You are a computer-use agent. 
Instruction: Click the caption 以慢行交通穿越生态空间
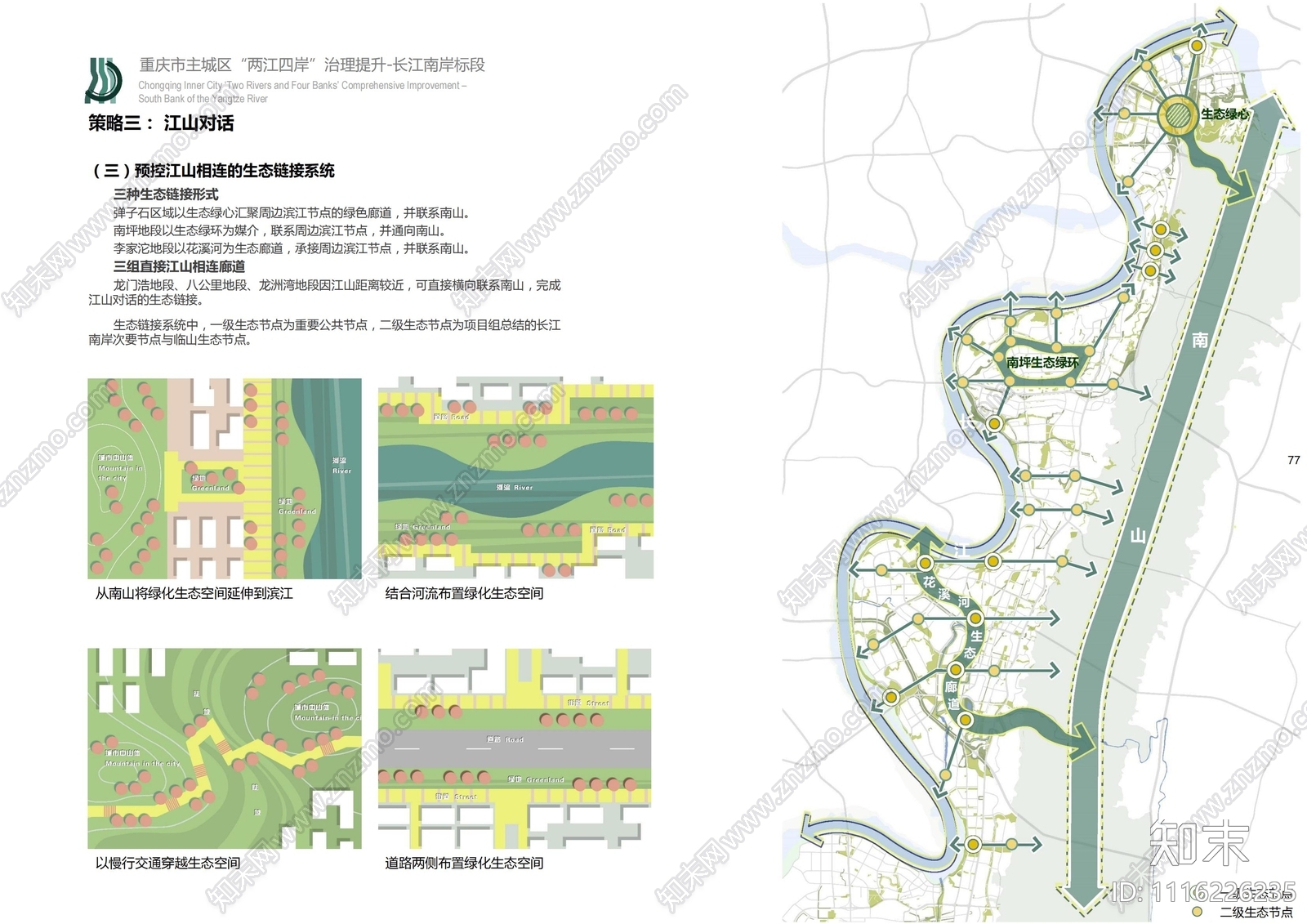(x=167, y=863)
